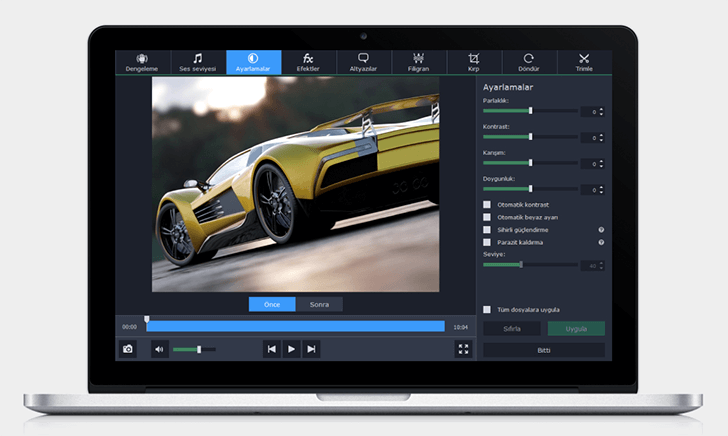Check Tüm dosyalara uygula option

point(487,309)
